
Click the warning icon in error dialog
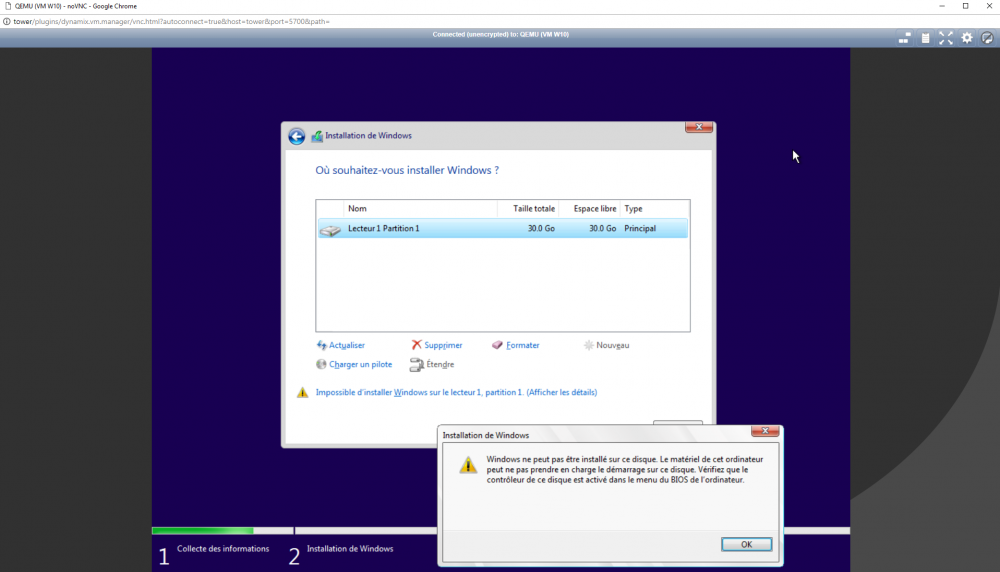coord(468,465)
